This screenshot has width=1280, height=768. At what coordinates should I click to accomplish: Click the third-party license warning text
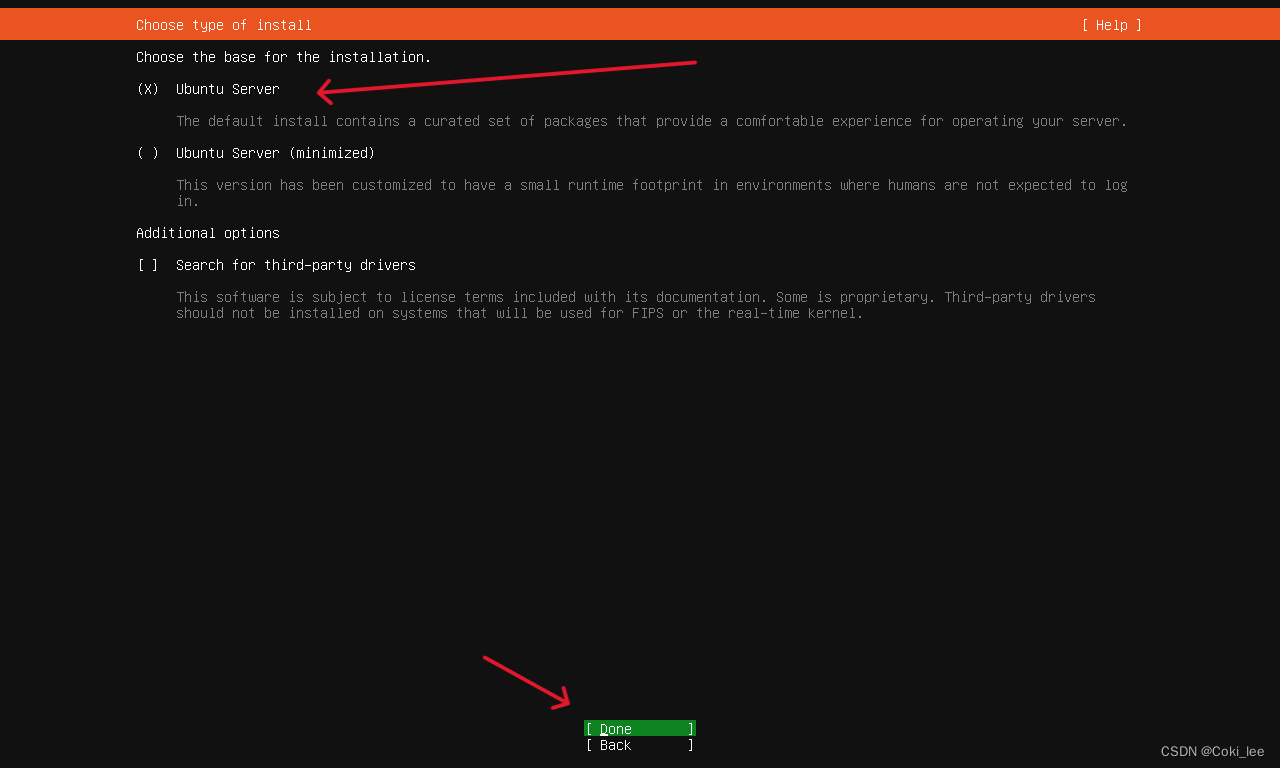click(636, 305)
